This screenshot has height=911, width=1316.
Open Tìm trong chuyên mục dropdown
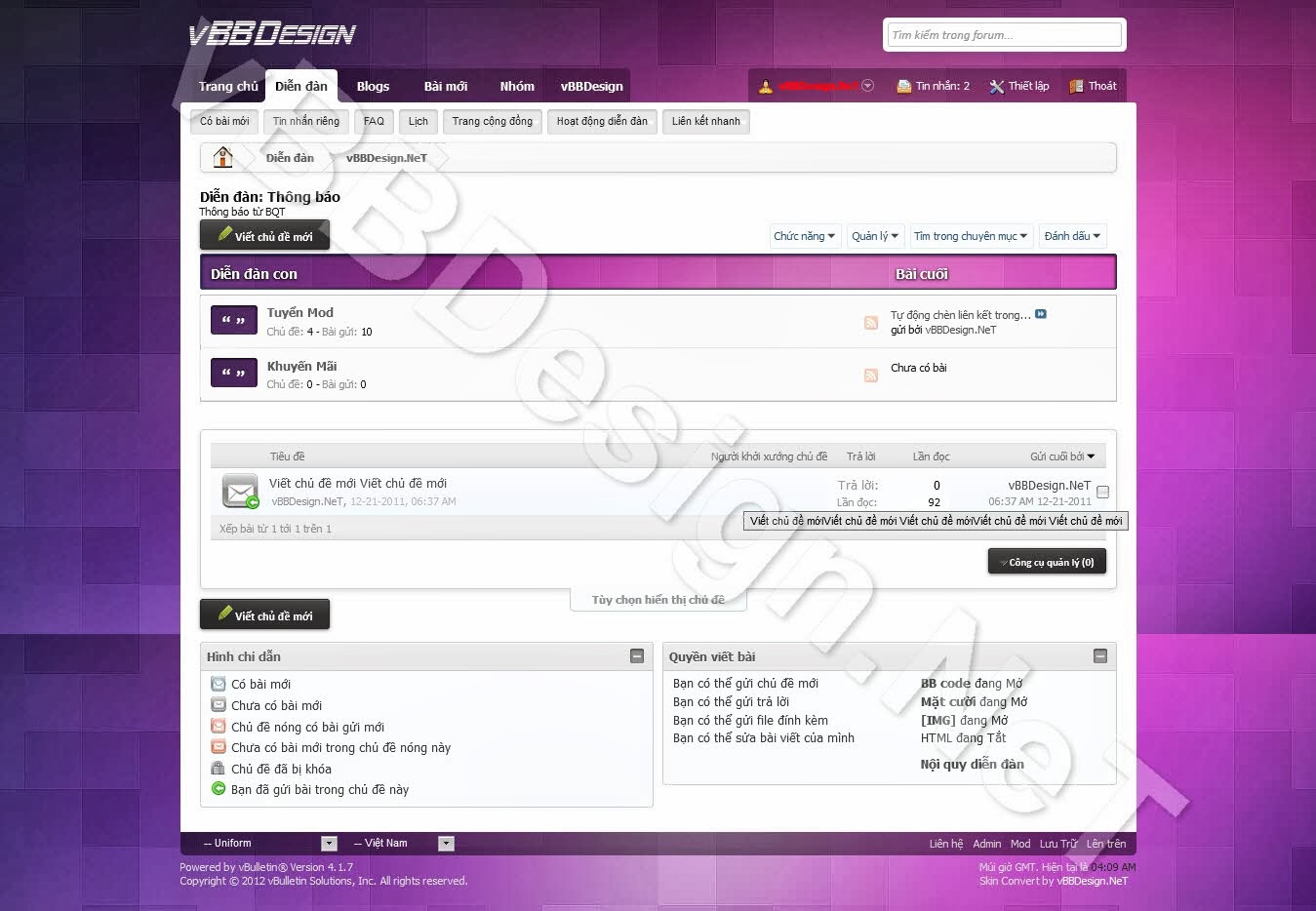tap(970, 236)
